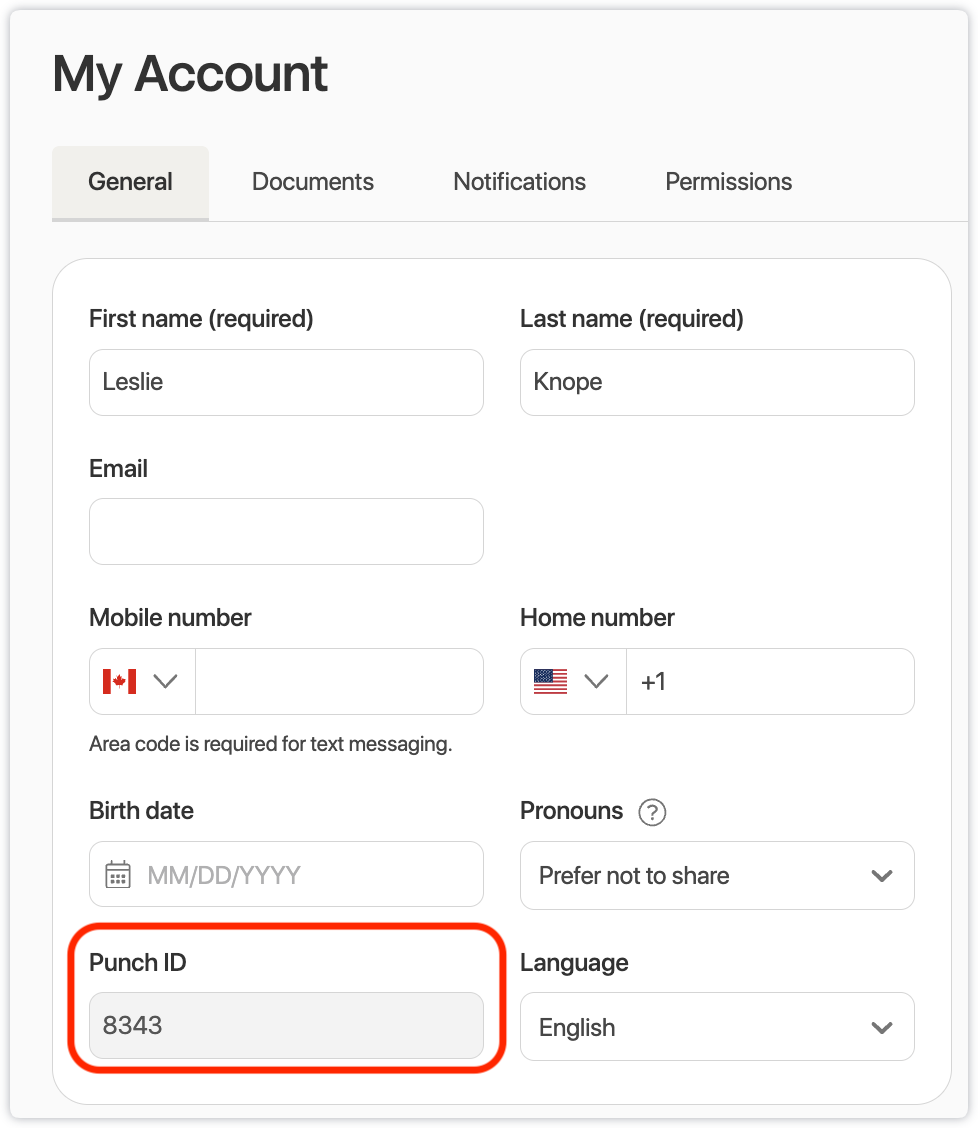
Task: Select the Permissions tab
Action: point(729,182)
